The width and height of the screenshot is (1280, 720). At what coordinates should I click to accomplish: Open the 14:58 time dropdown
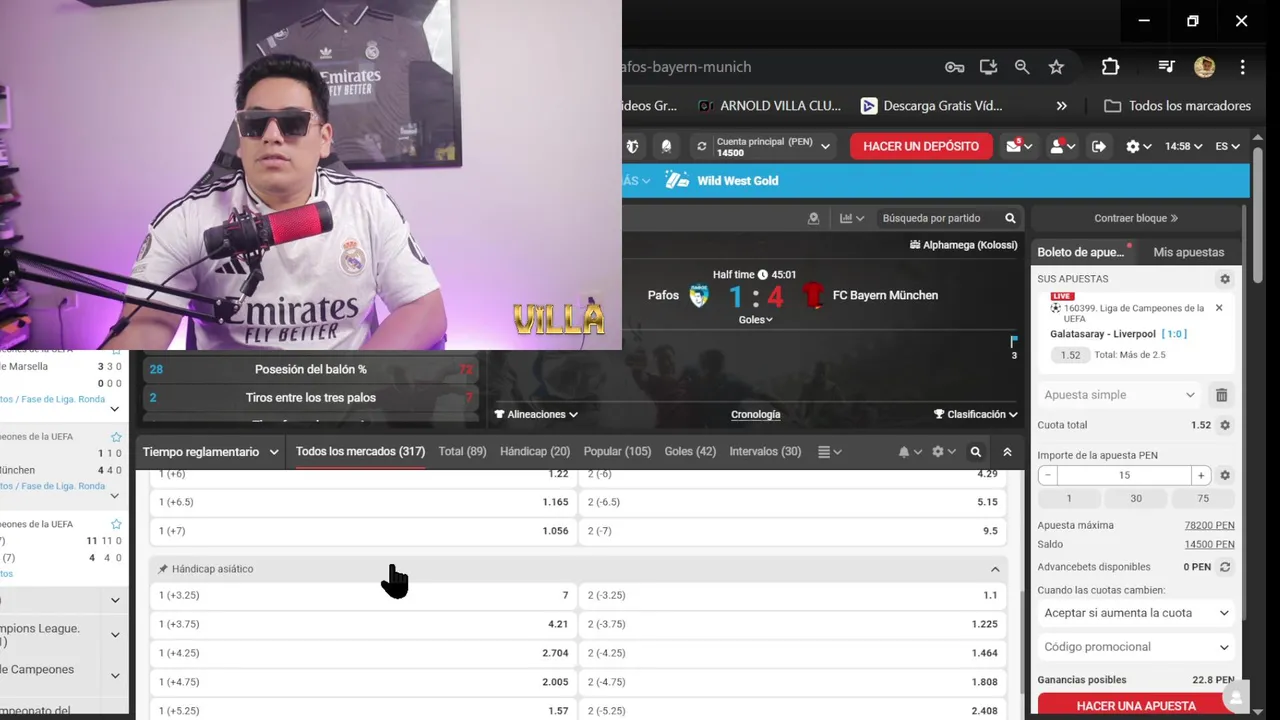tap(1184, 146)
